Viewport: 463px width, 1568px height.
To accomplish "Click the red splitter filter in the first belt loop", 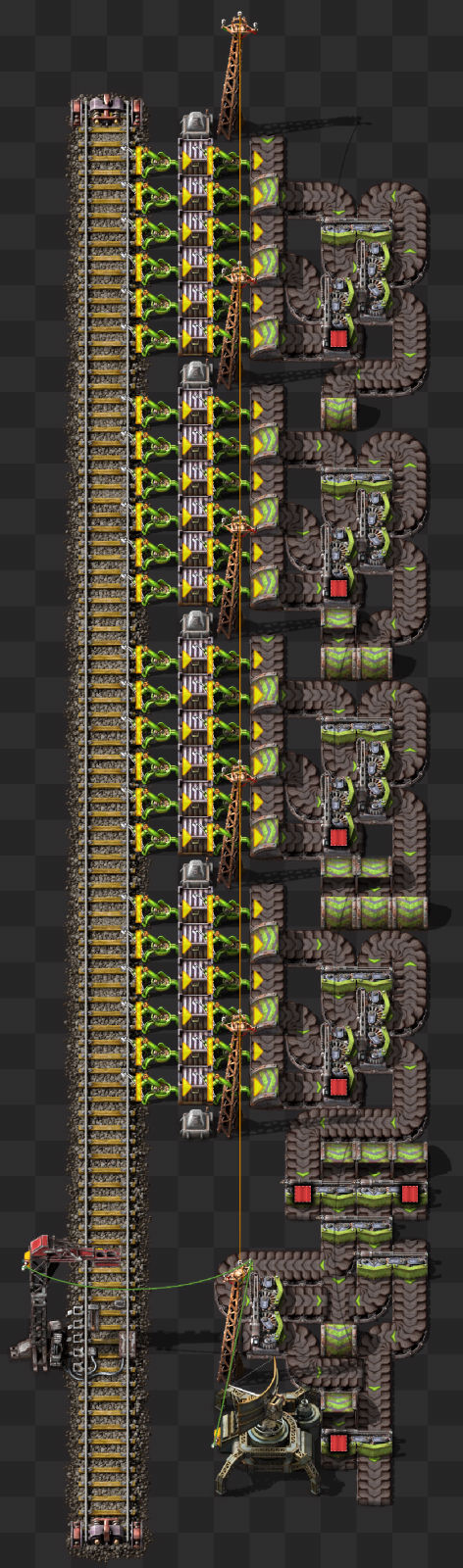I will (x=338, y=339).
